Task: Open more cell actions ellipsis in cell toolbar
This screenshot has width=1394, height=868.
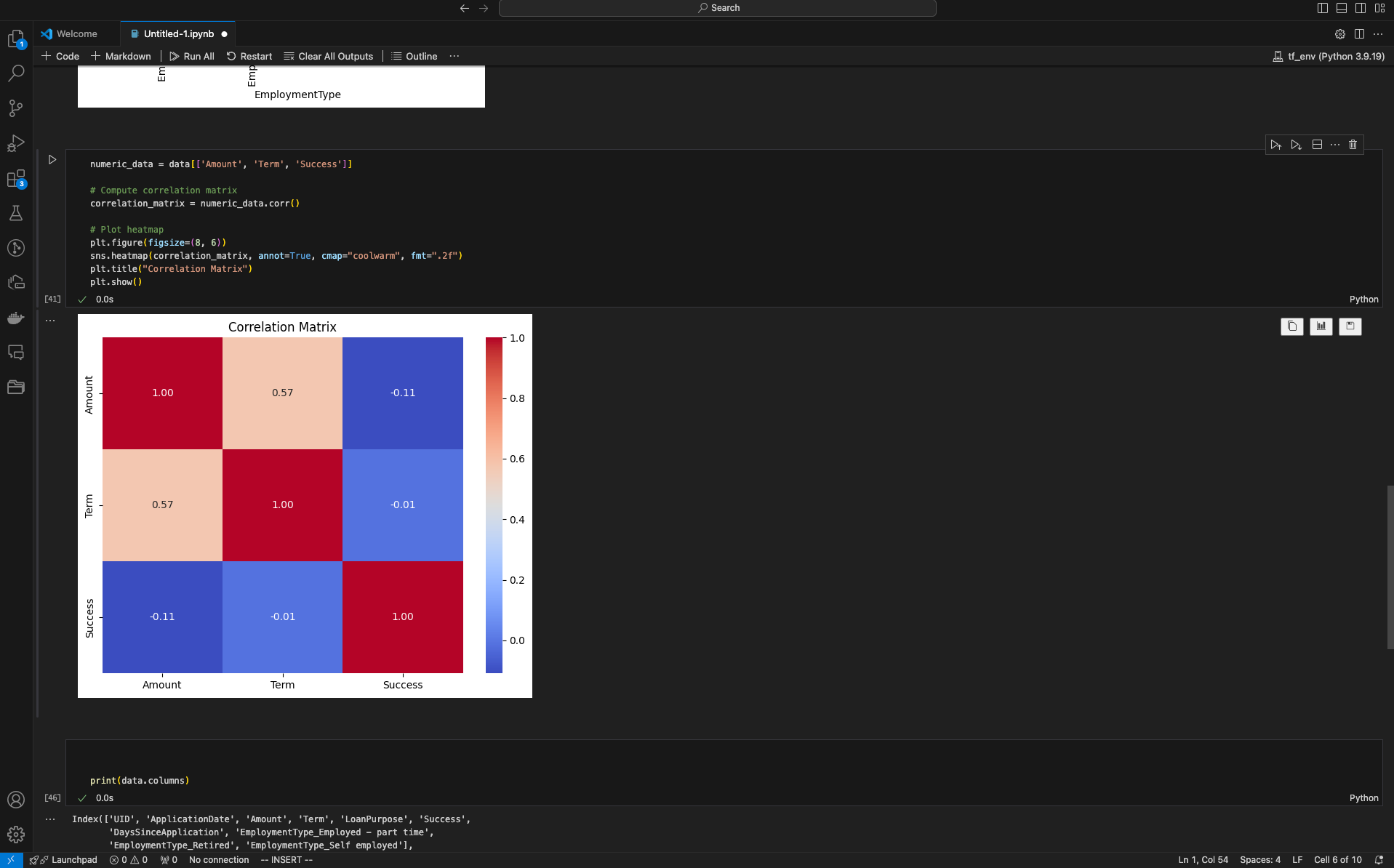Action: point(1335,145)
